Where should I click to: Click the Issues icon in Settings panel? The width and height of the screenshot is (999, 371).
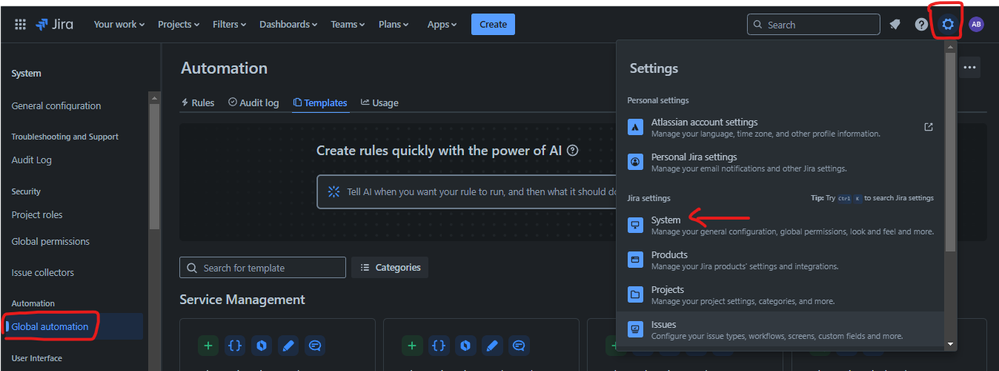(635, 330)
